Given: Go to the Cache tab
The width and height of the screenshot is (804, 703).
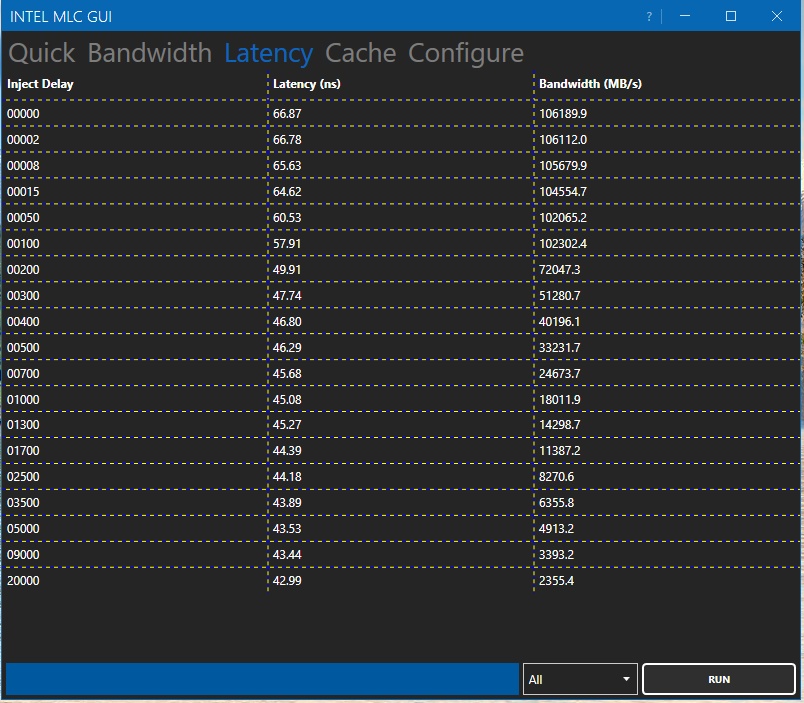Looking at the screenshot, I should pyautogui.click(x=360, y=53).
